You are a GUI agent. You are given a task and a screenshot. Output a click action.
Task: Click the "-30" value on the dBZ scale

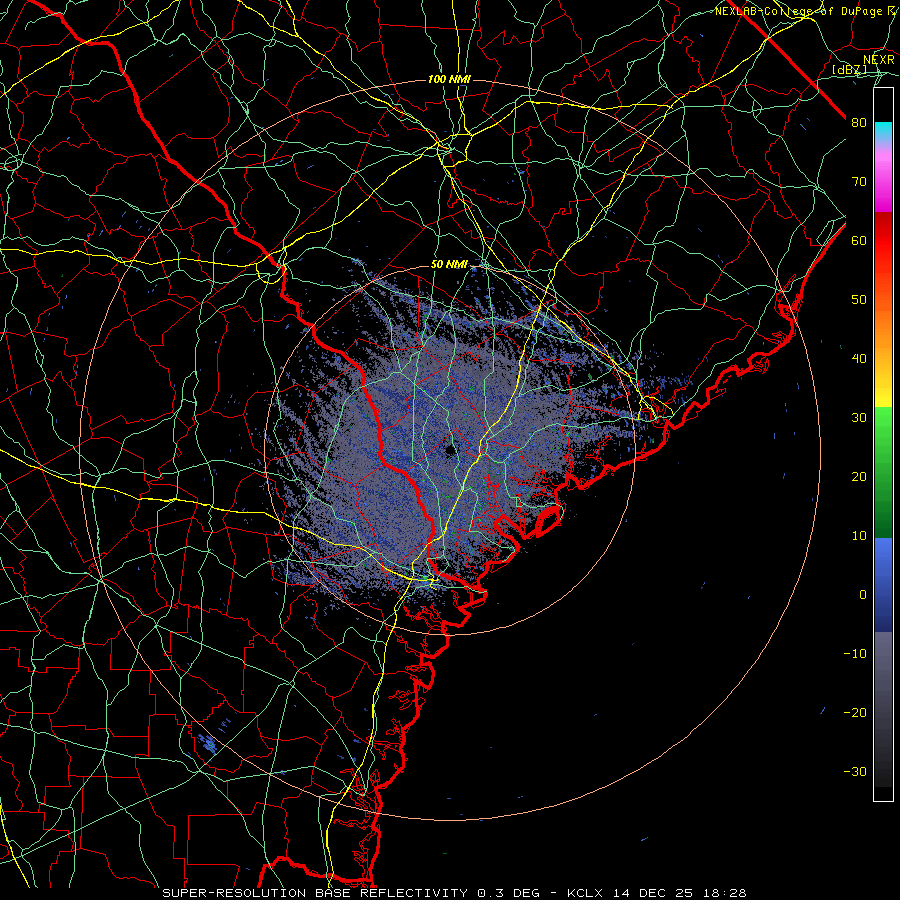point(855,773)
